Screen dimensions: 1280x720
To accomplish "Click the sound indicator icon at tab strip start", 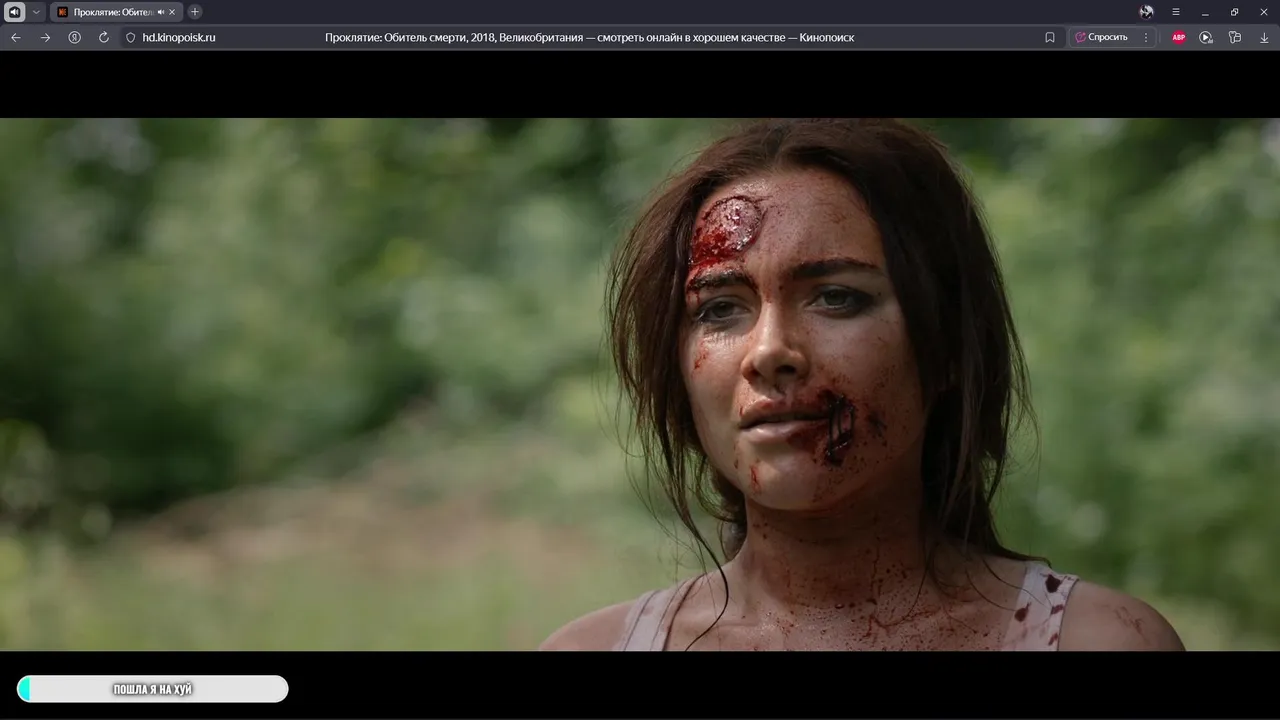I will [15, 12].
